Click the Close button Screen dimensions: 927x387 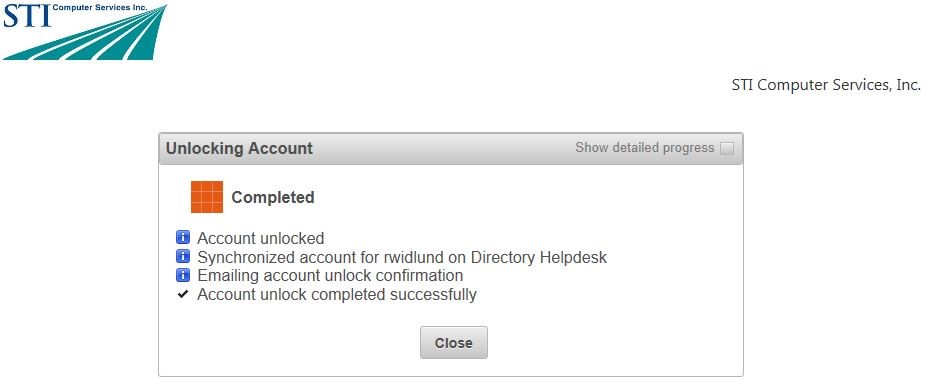pyautogui.click(x=453, y=343)
